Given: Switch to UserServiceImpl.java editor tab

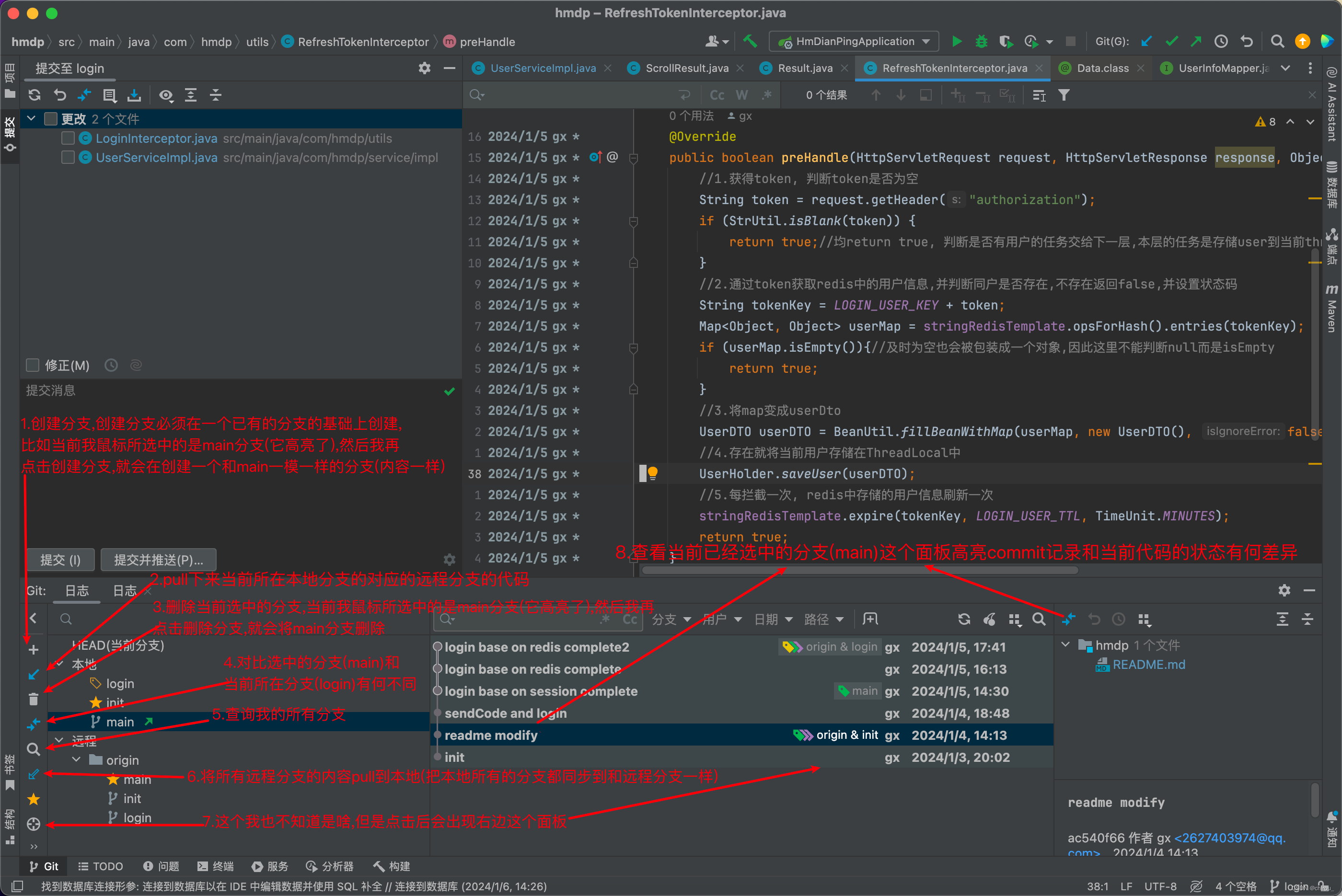Looking at the screenshot, I should coord(543,68).
